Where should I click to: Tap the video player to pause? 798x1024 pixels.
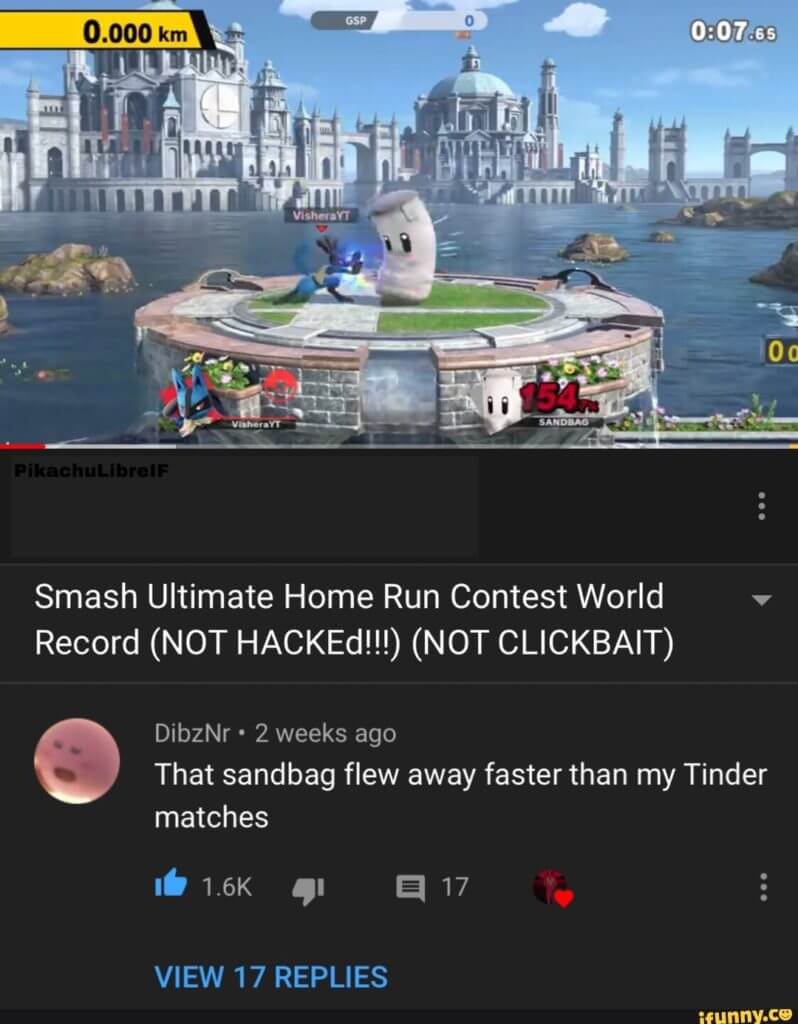coord(399,222)
